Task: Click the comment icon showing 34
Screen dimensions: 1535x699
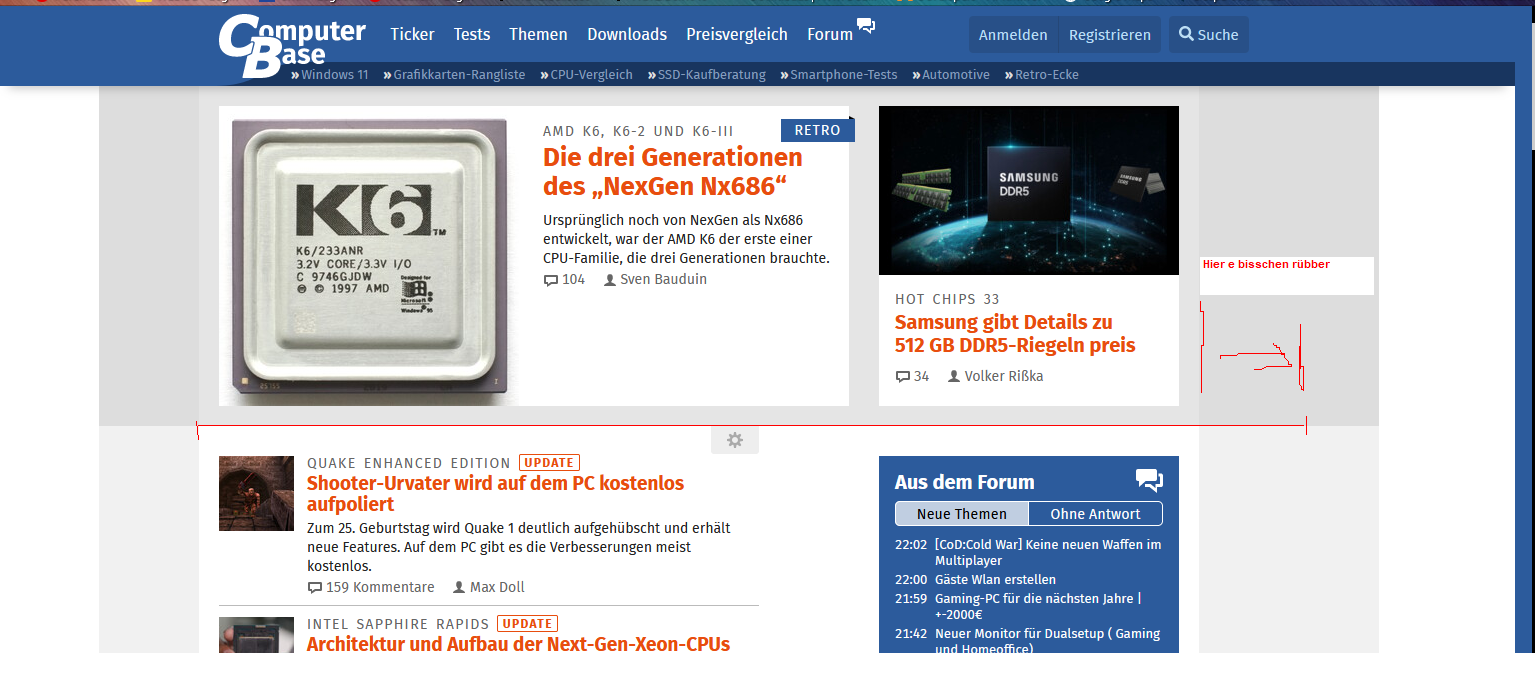Action: [902, 377]
